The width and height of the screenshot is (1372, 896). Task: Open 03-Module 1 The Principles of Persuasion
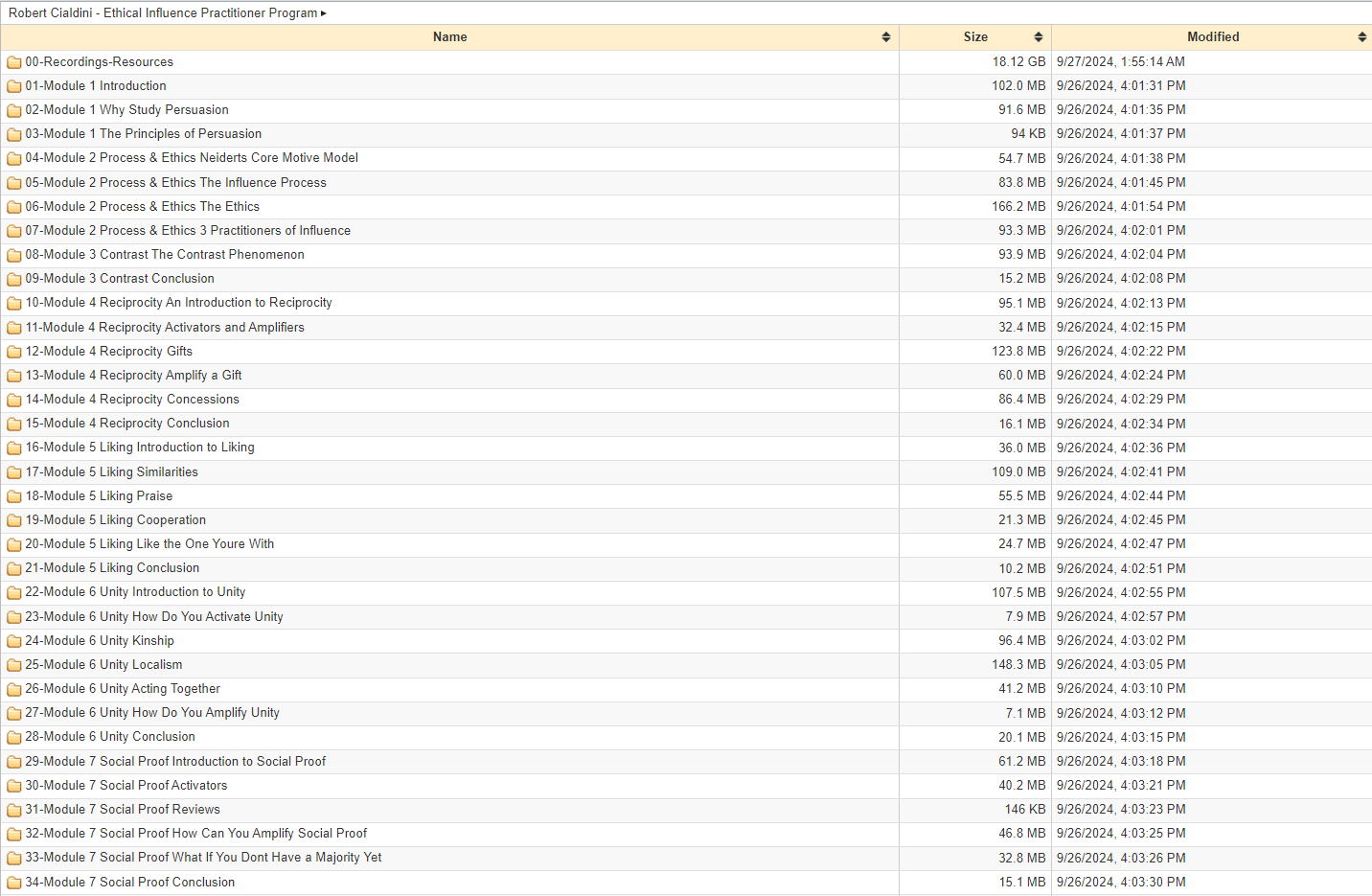click(144, 134)
